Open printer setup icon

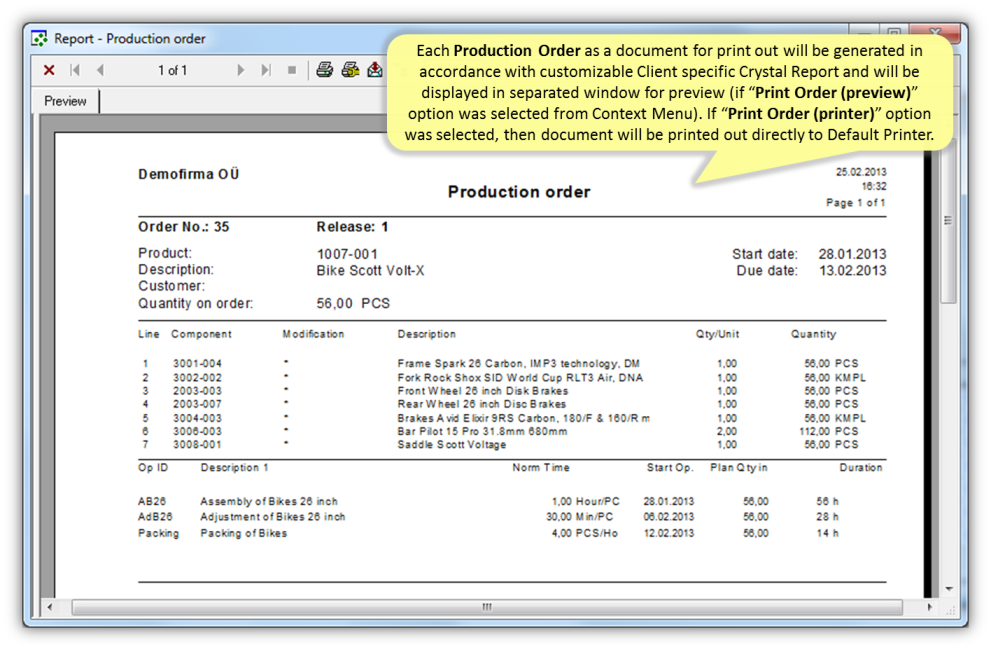[x=350, y=70]
